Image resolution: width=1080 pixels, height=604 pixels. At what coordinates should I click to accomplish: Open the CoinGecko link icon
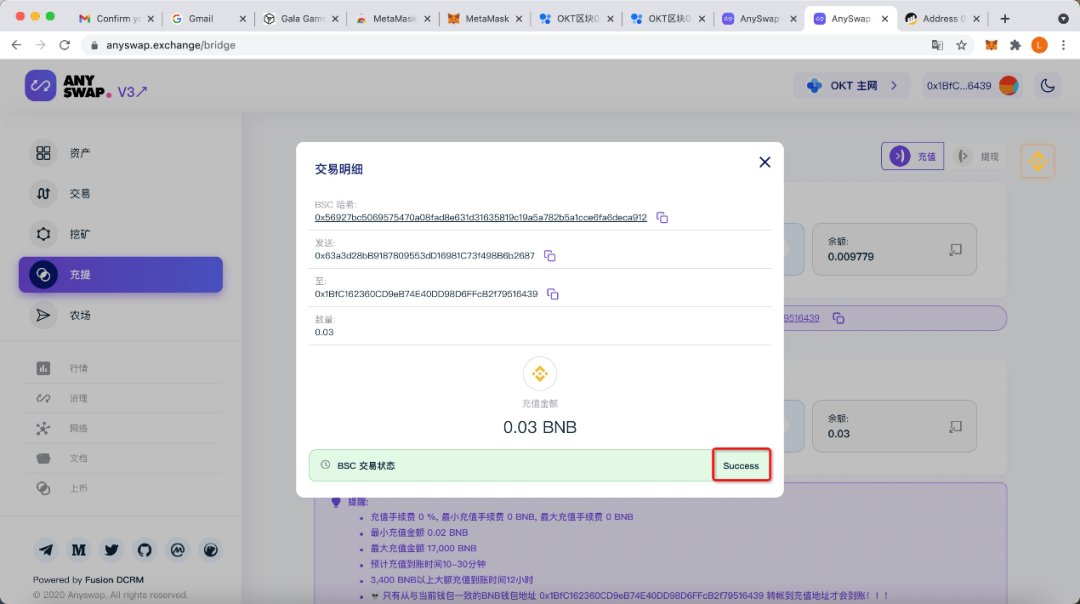click(211, 550)
